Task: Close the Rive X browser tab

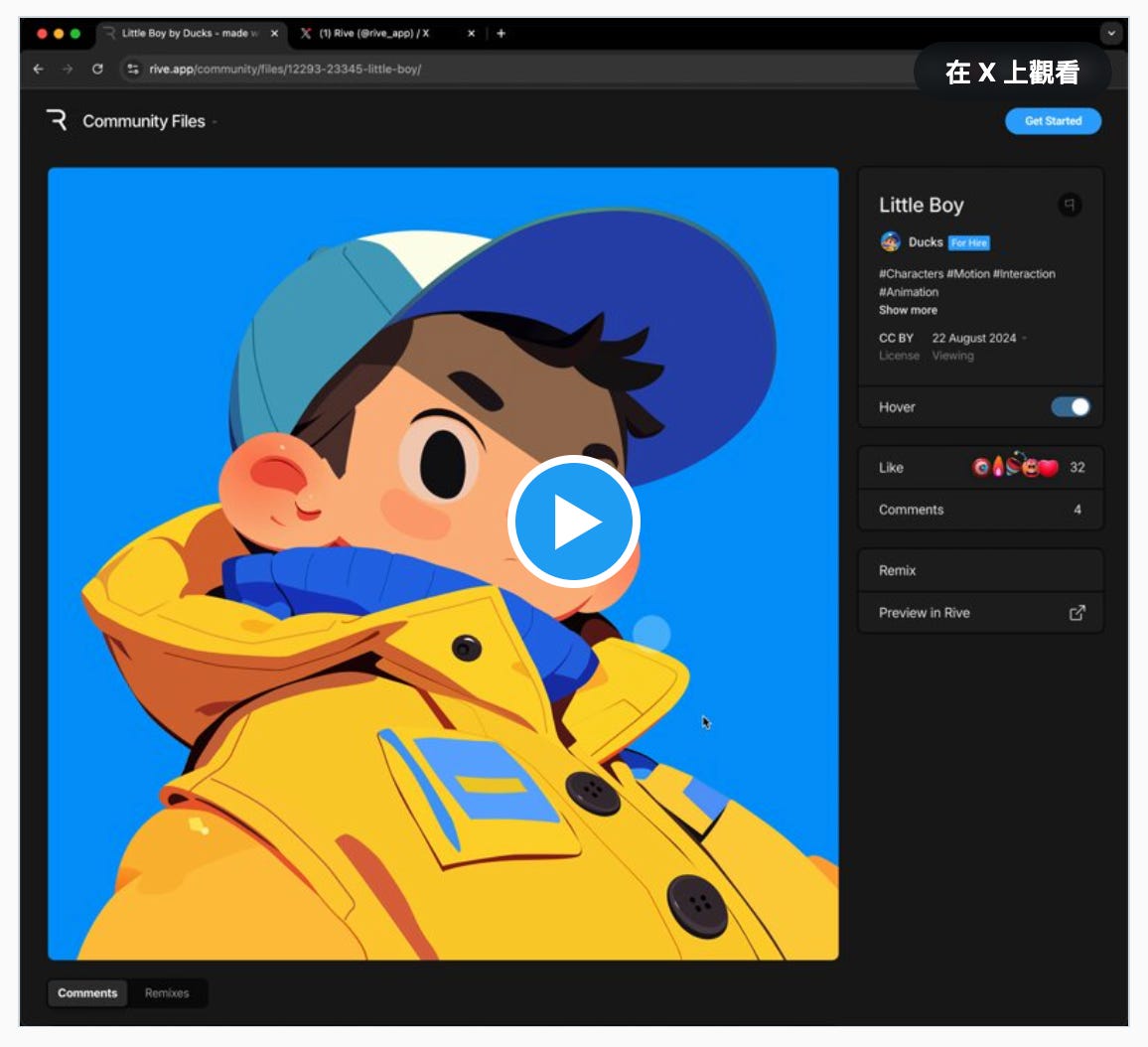Action: [x=471, y=34]
